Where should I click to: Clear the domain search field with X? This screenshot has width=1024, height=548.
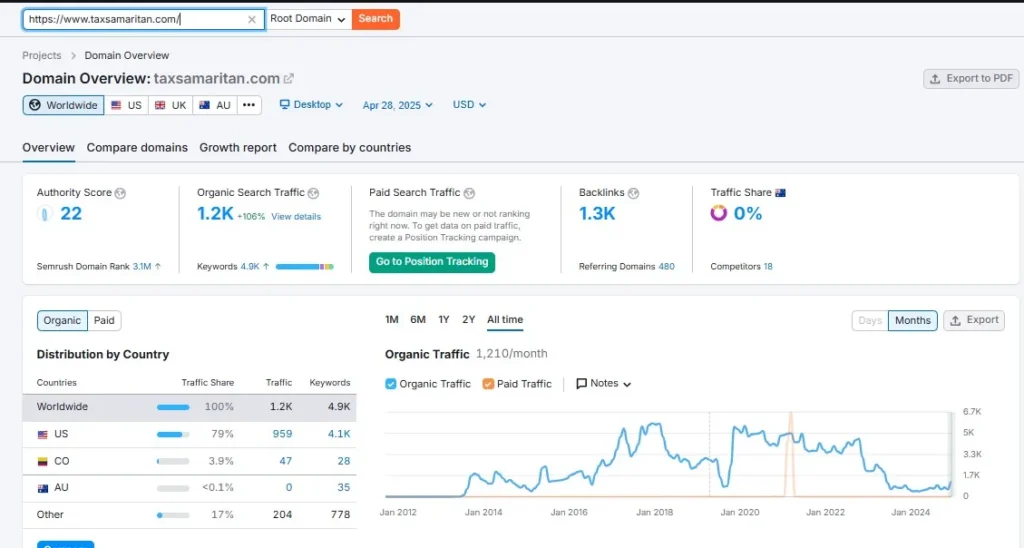tap(252, 19)
